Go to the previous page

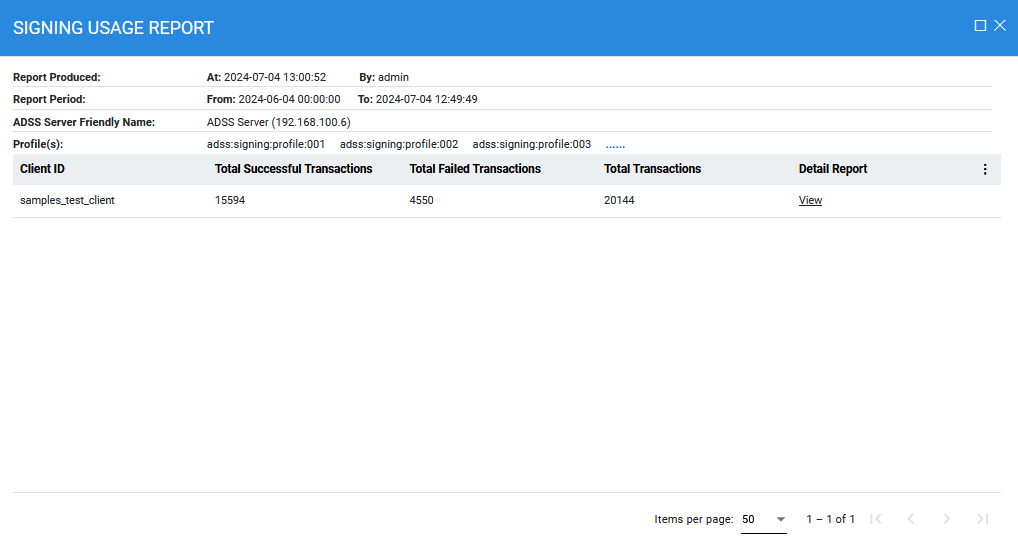[x=910, y=519]
